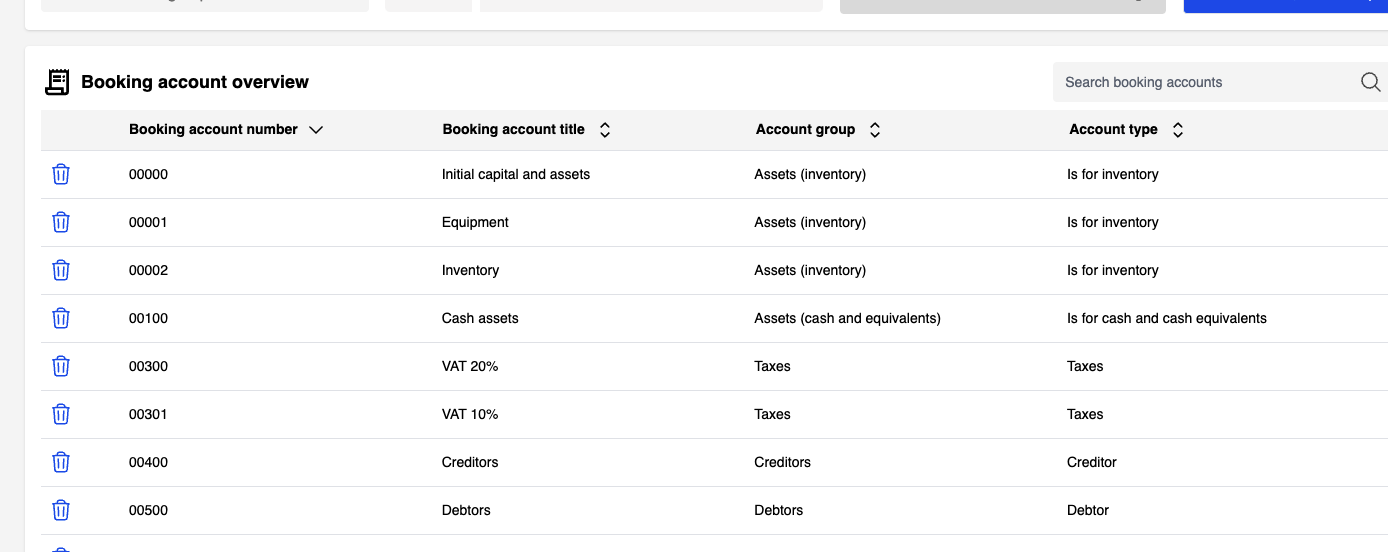Sort the Account type column

click(x=1177, y=130)
